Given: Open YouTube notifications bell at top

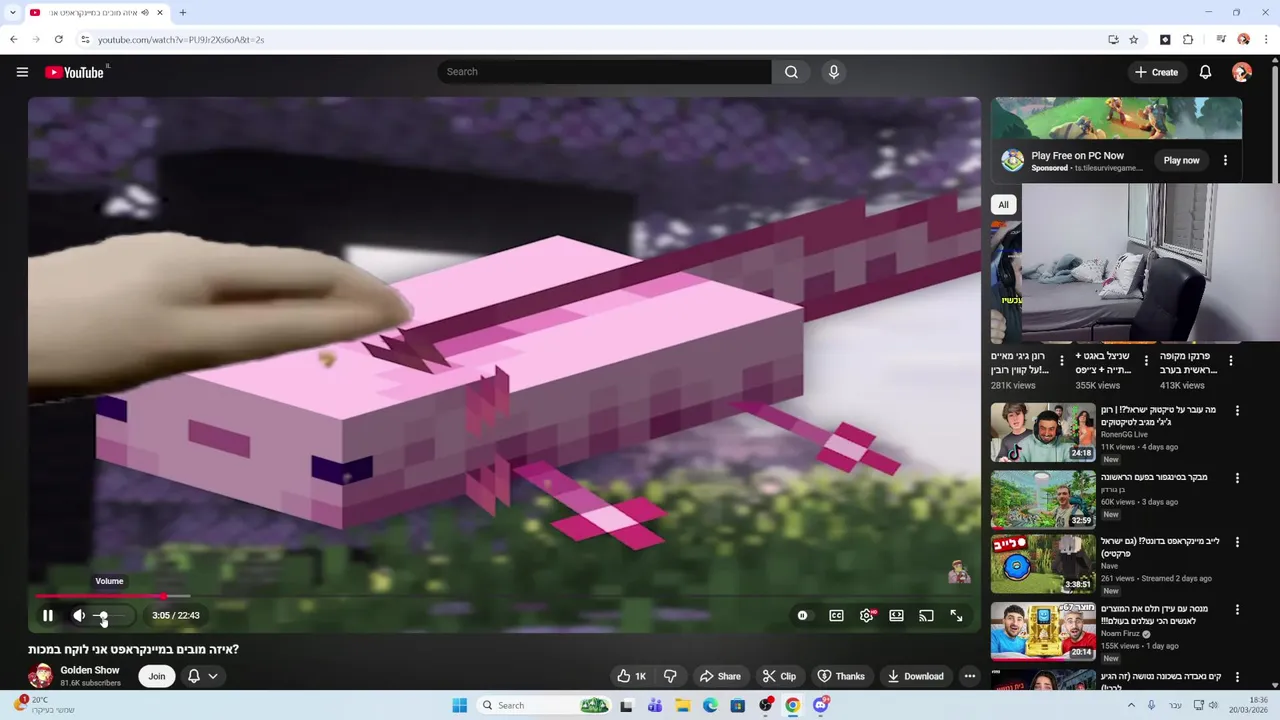Looking at the screenshot, I should [x=1205, y=72].
